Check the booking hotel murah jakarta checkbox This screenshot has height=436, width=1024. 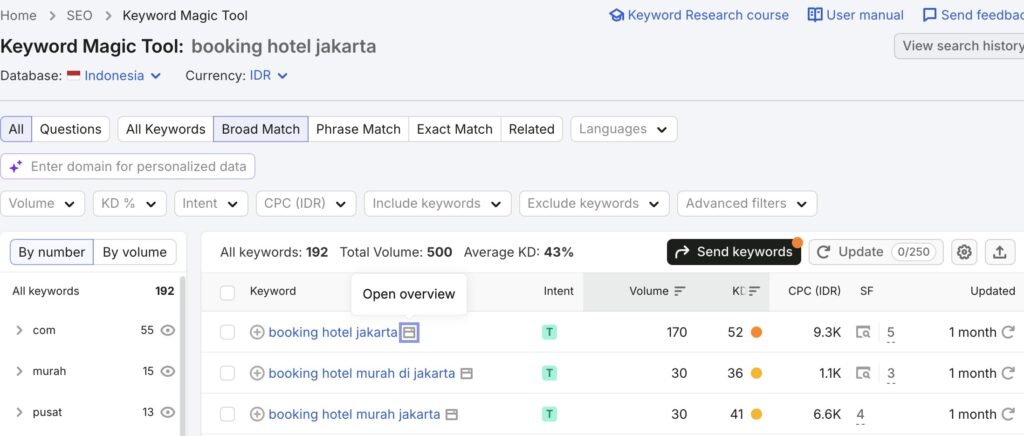pos(227,414)
